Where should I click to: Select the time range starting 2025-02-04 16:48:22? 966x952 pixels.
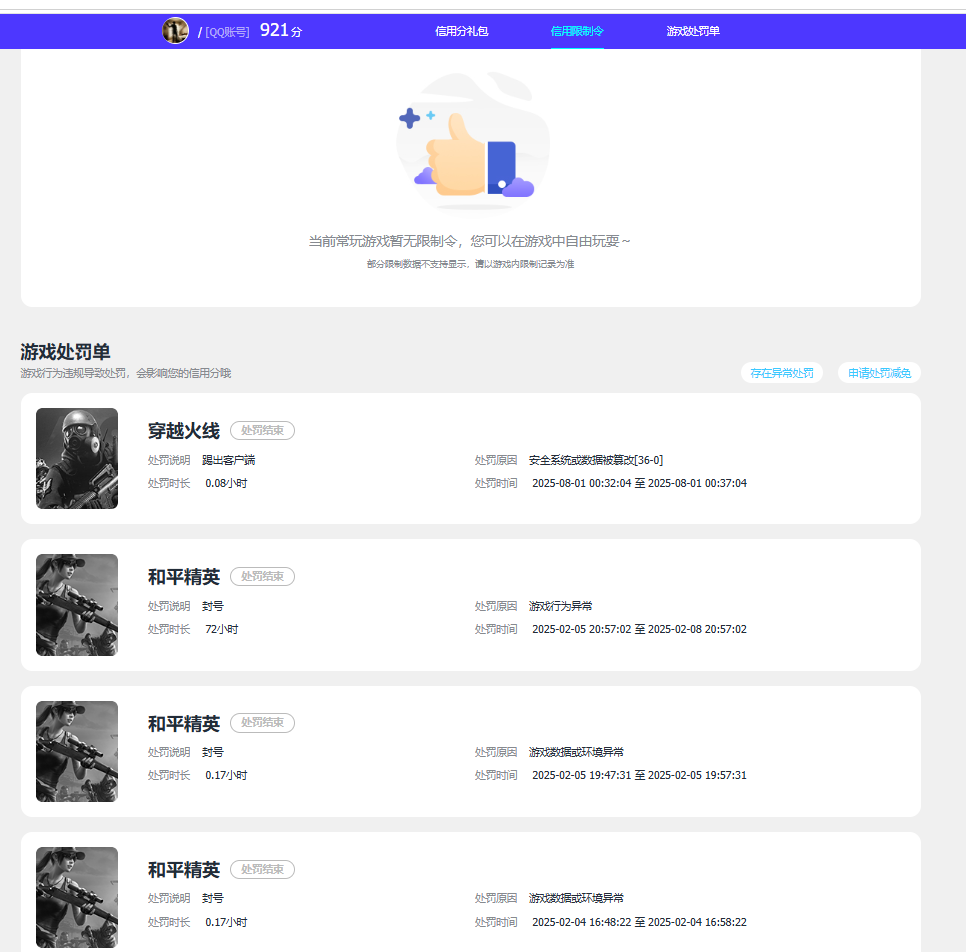[639, 922]
